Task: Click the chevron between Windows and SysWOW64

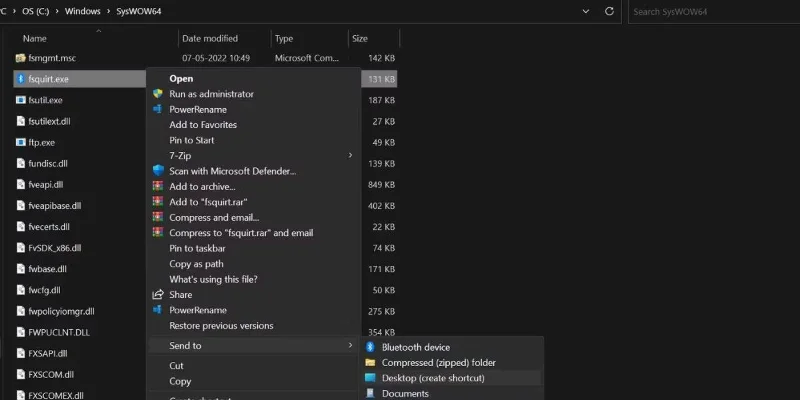Action: point(108,11)
